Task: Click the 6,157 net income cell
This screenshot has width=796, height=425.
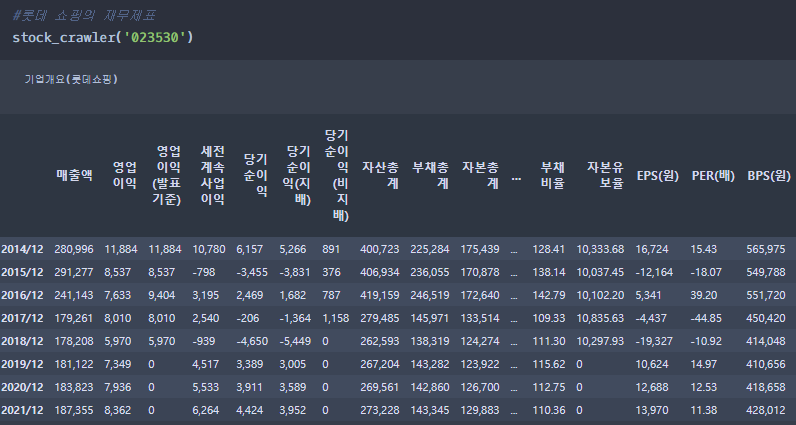Action: pos(250,249)
